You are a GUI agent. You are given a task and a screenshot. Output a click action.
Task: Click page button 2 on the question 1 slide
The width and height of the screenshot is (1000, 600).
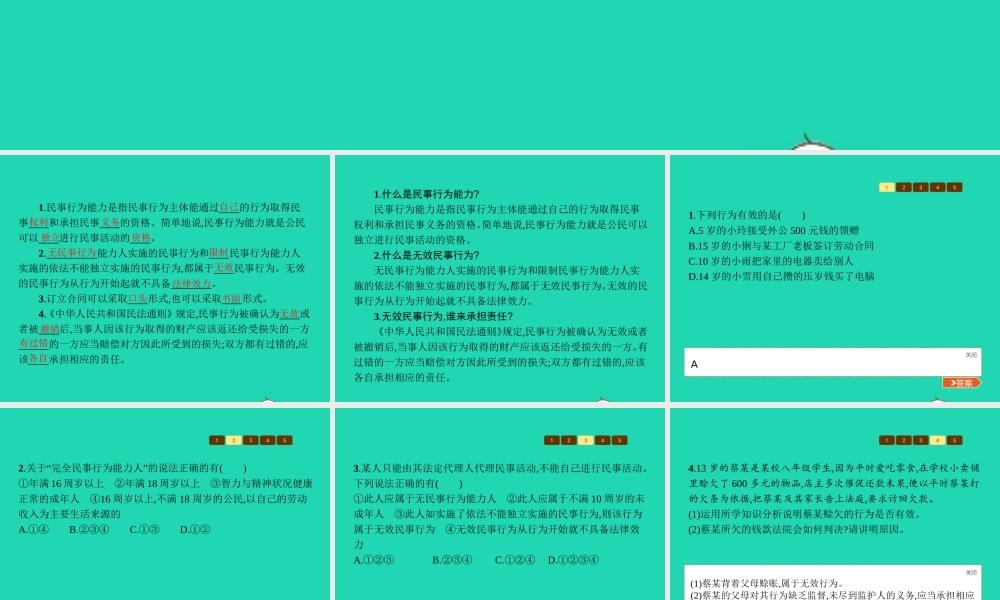904,187
